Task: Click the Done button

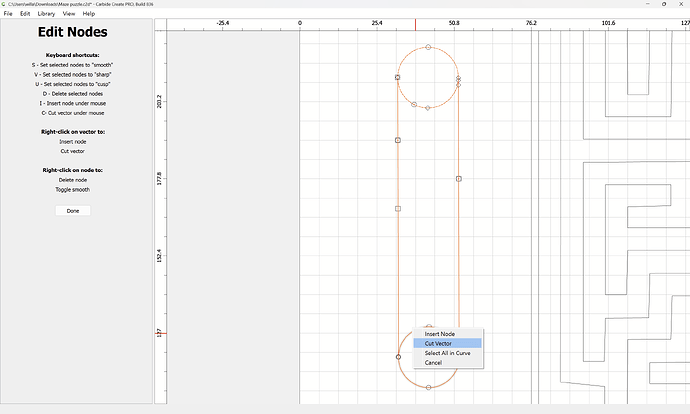Action: [x=73, y=211]
